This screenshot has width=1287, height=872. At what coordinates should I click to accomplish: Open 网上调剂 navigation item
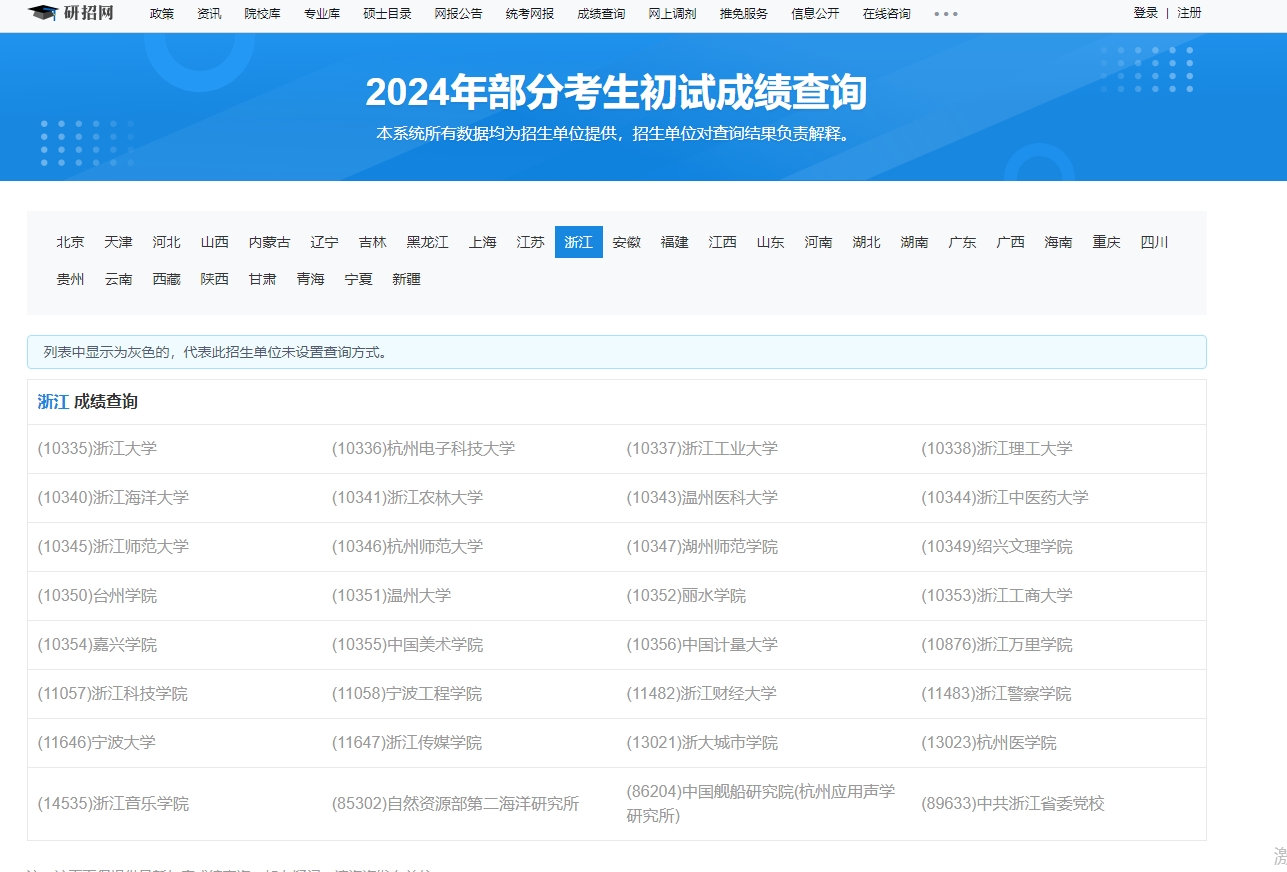[x=672, y=14]
